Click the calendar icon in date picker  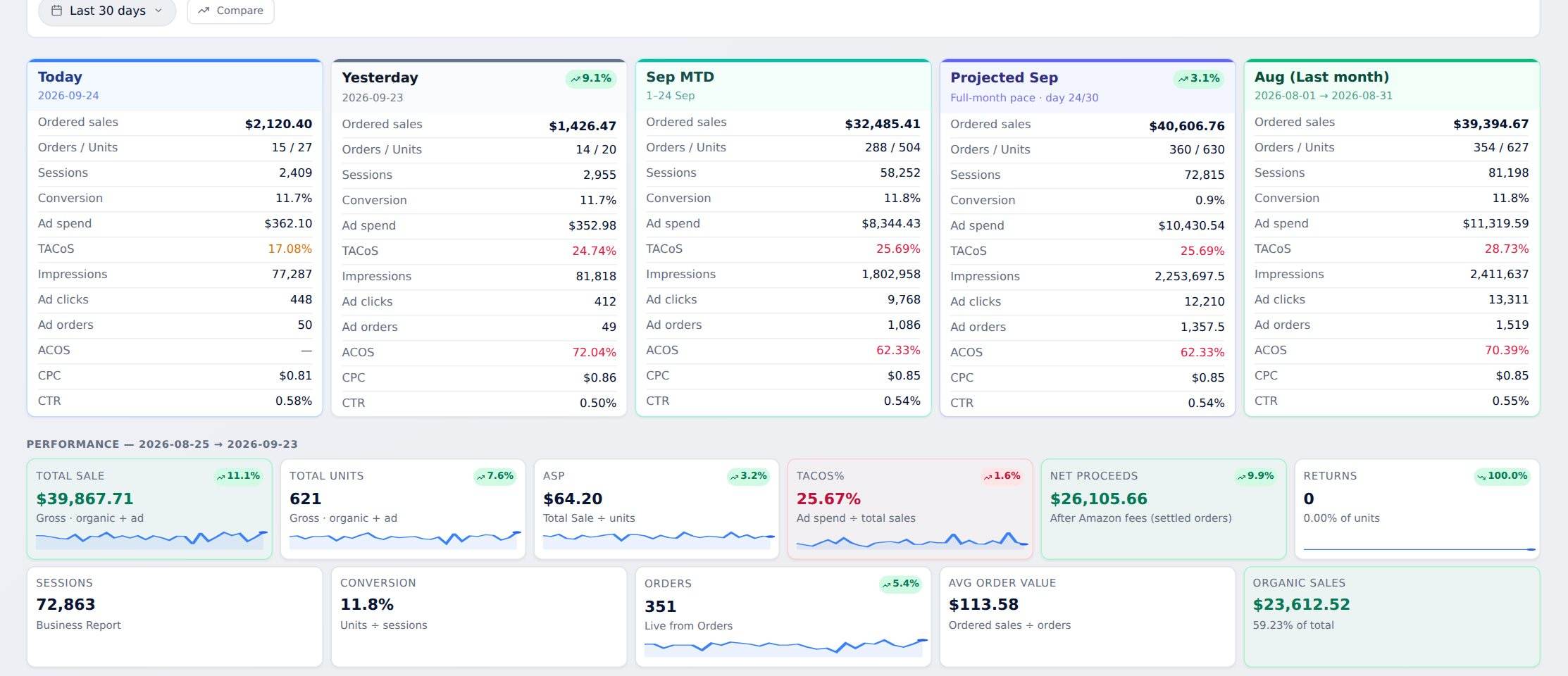pos(57,11)
